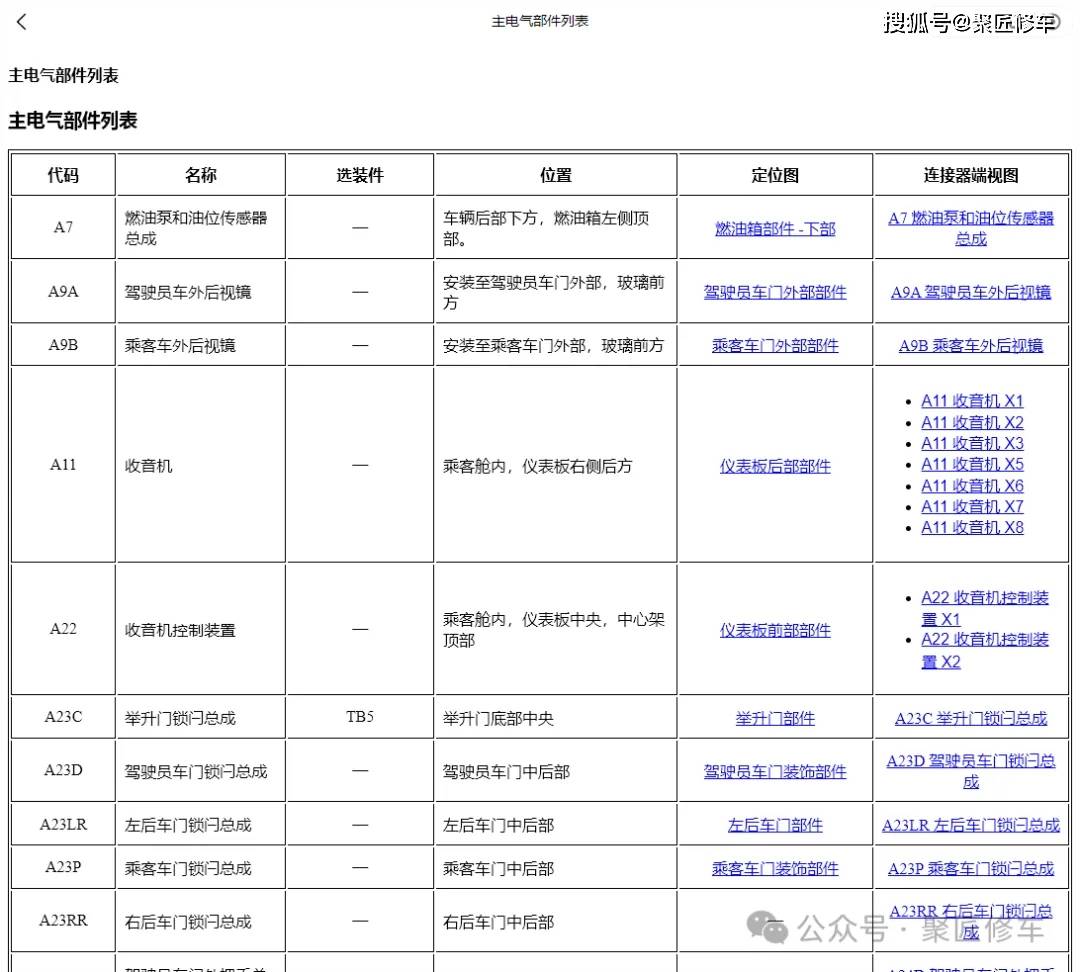Go back with the top-left arrow
Viewport: 1080px width, 972px height.
pyautogui.click(x=21, y=22)
